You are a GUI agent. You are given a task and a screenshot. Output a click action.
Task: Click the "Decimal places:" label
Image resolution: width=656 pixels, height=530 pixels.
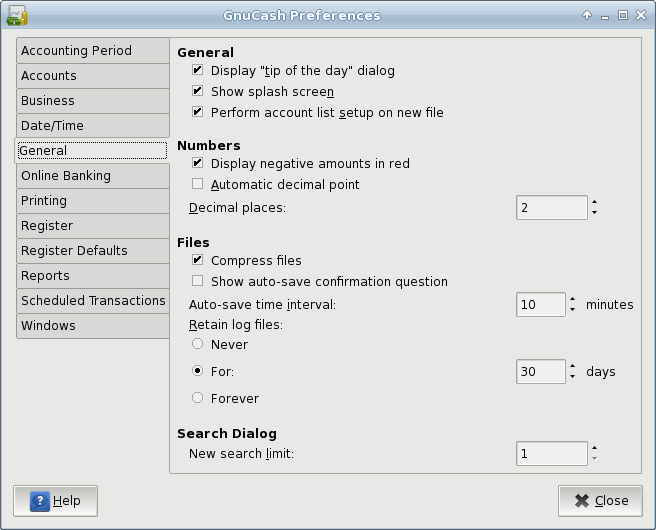[237, 207]
